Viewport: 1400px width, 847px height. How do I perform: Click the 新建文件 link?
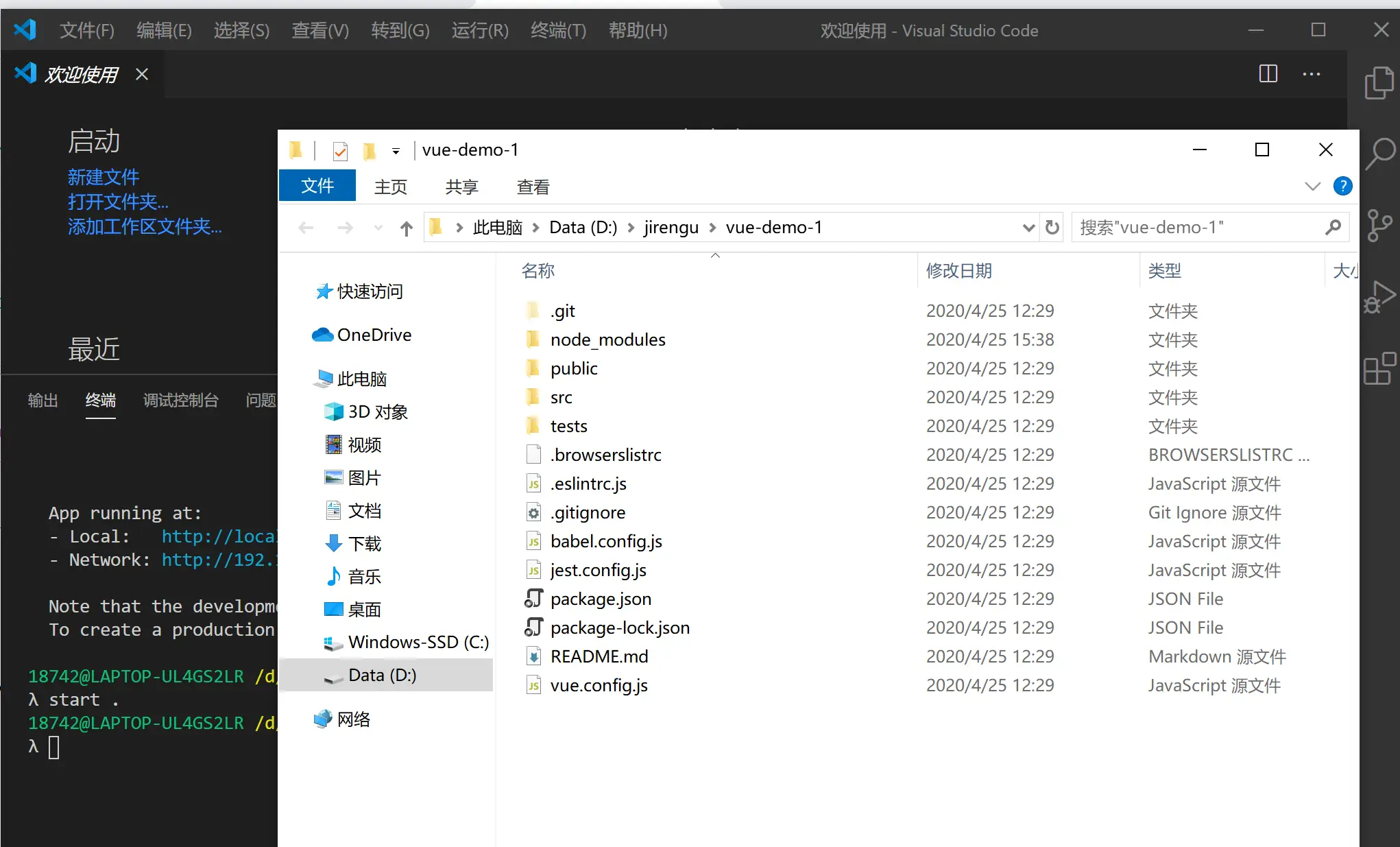point(104,177)
